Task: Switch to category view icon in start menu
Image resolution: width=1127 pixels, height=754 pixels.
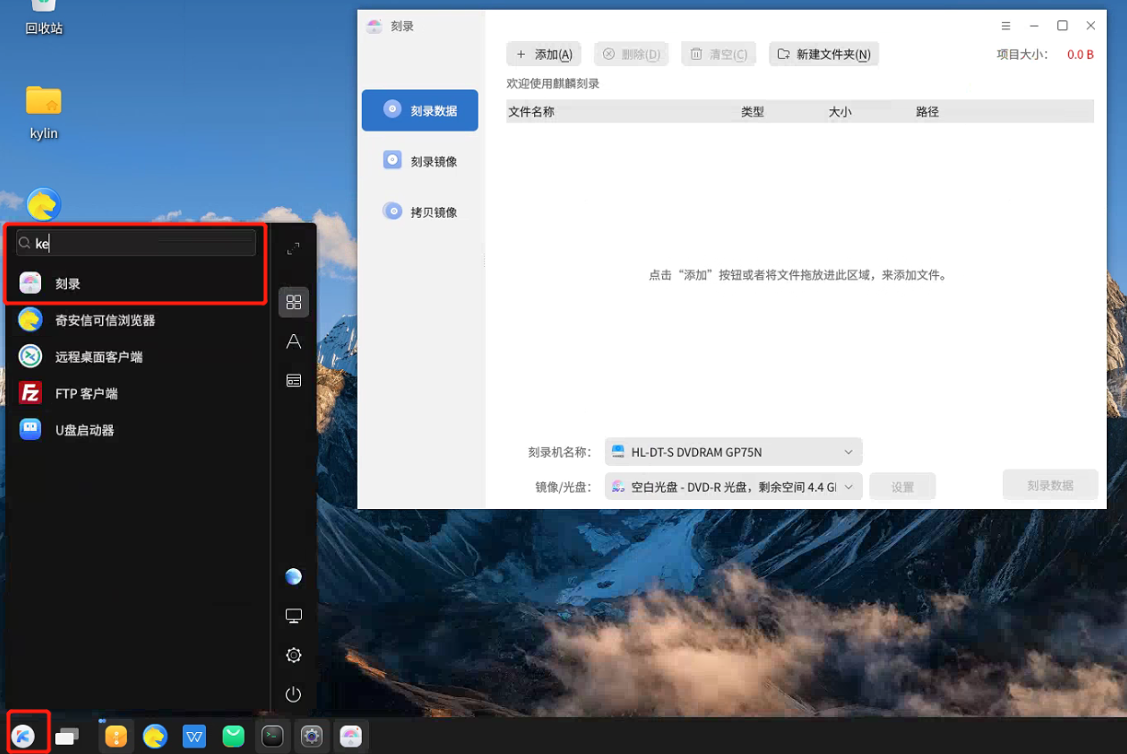Action: tap(293, 380)
